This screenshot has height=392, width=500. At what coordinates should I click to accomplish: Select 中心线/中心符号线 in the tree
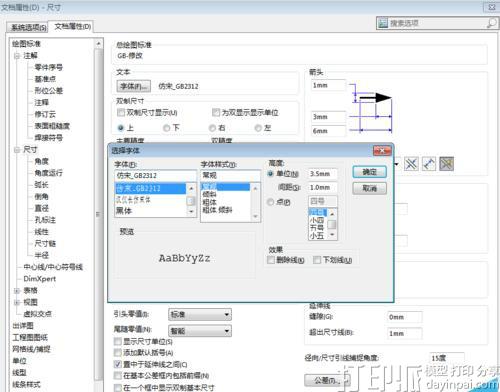click(x=53, y=267)
